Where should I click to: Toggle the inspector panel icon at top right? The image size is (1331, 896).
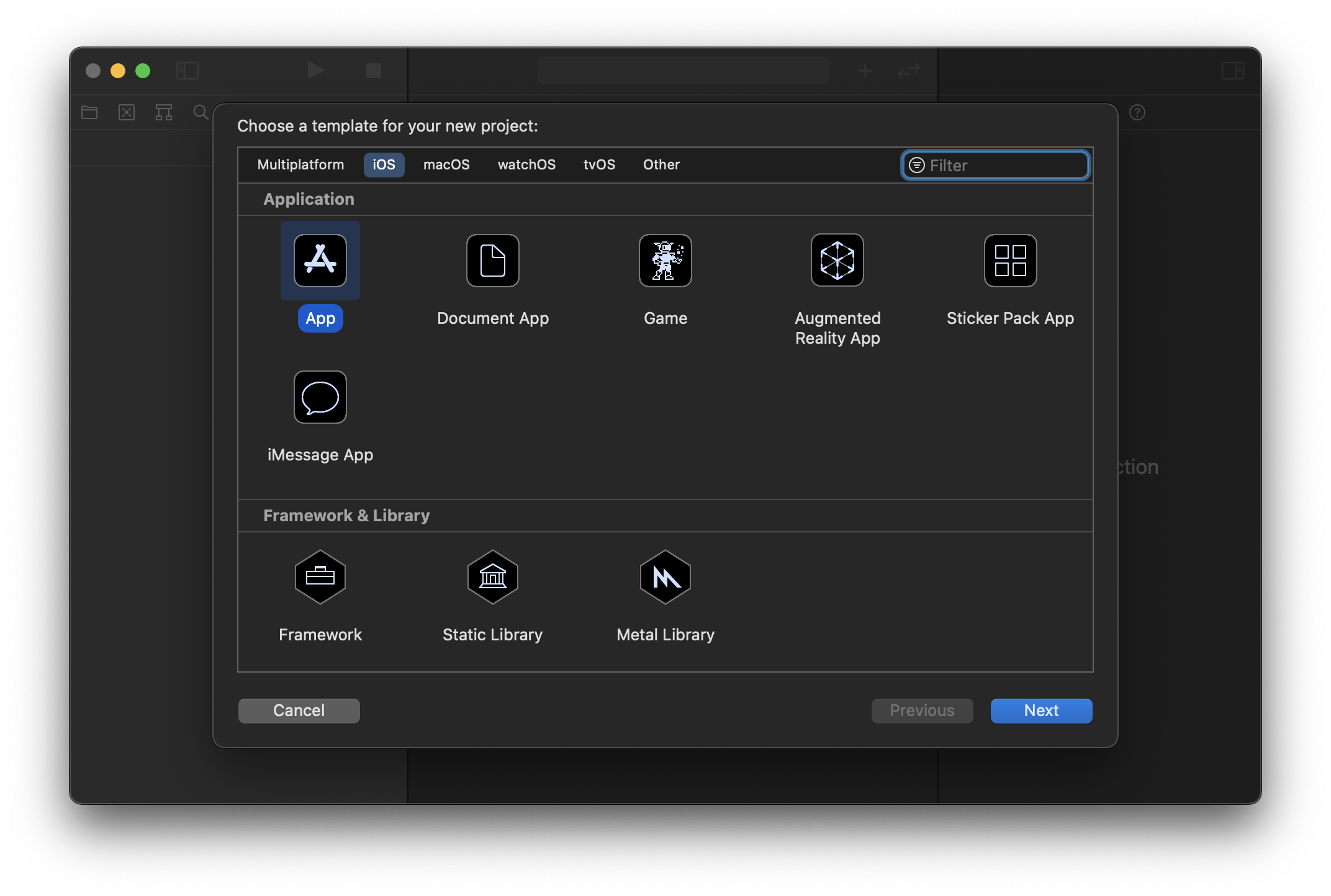coord(1233,71)
